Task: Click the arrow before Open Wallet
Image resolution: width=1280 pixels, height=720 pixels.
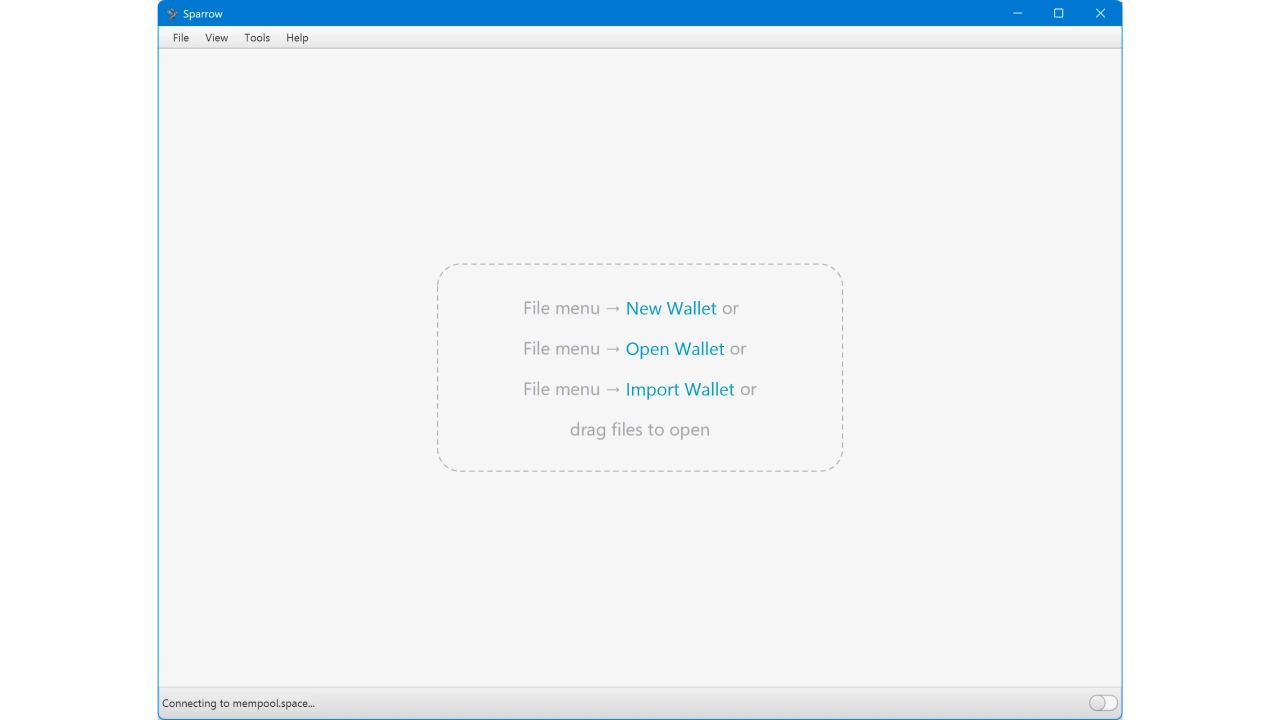Action: click(x=613, y=349)
